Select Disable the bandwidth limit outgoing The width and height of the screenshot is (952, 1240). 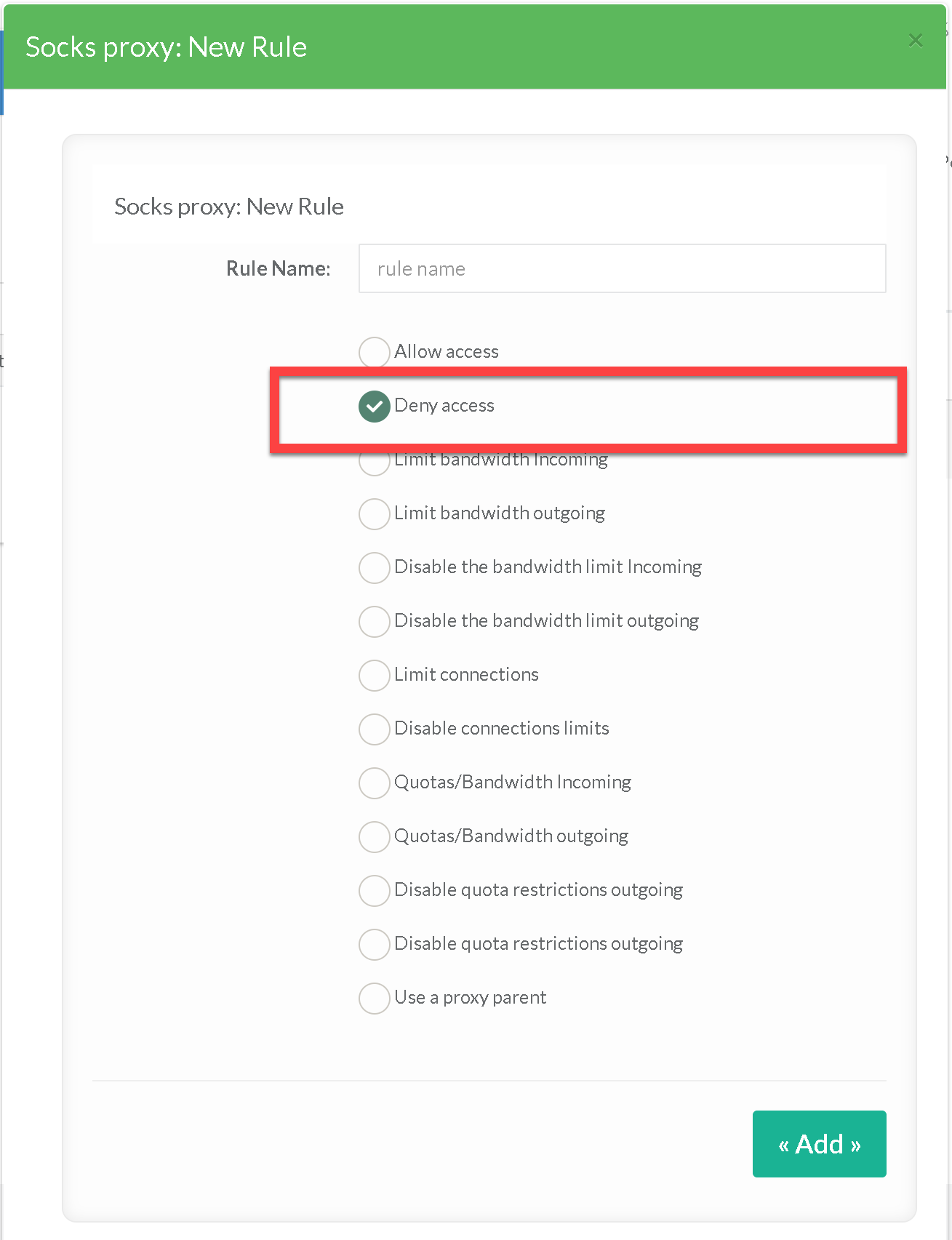(374, 621)
